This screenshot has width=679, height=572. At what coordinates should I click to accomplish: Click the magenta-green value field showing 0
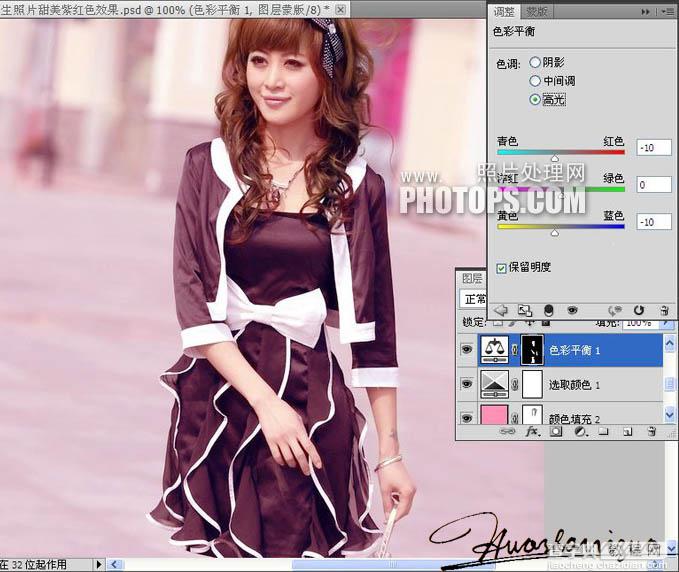[654, 185]
